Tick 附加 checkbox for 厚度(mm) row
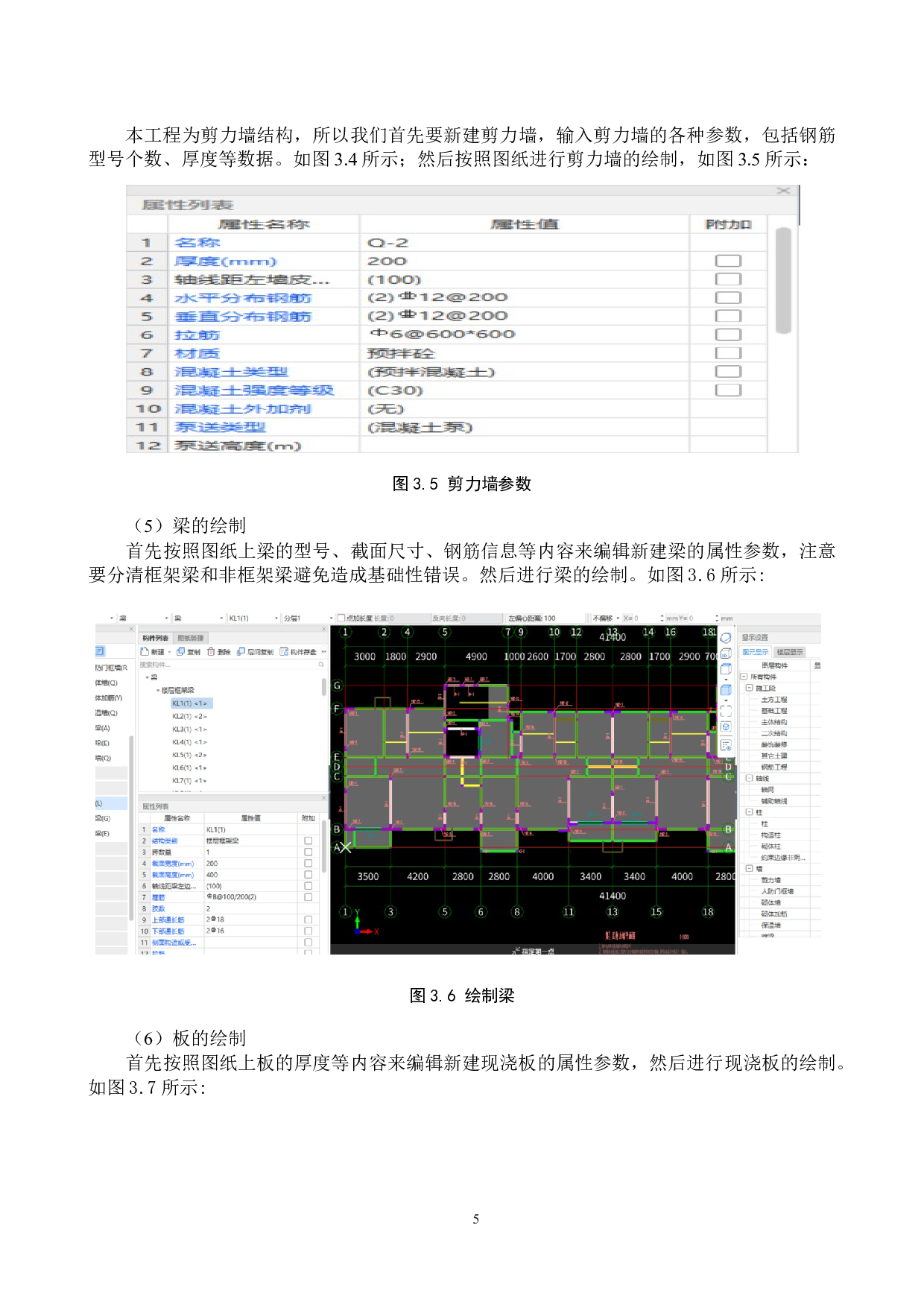 click(728, 261)
